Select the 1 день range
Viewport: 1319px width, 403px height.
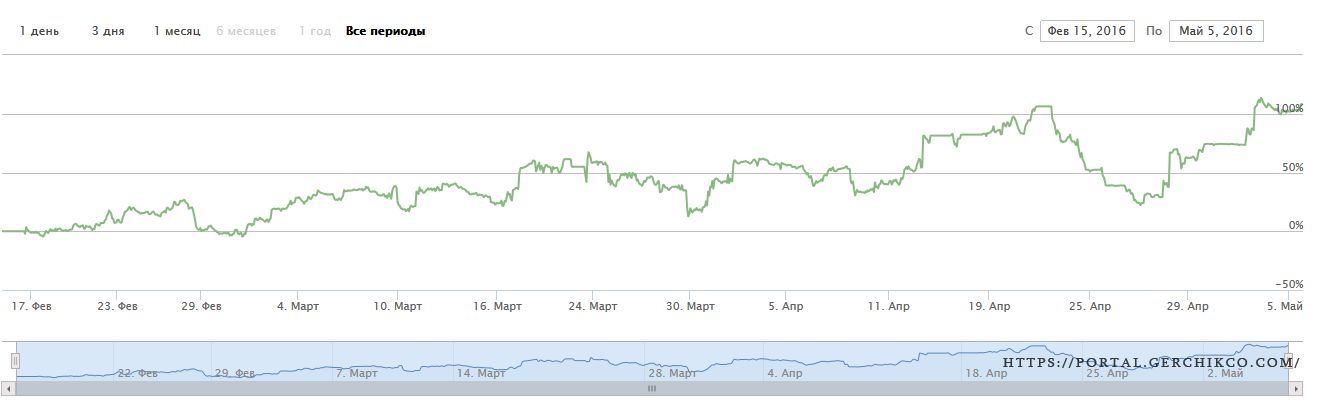point(40,31)
